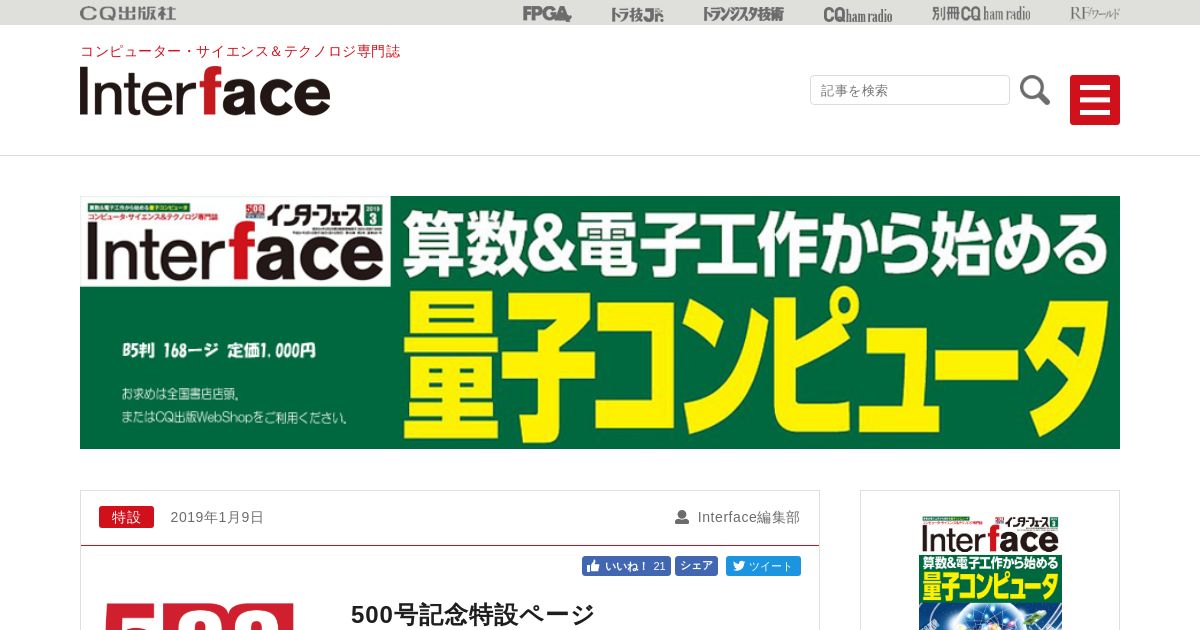
Task: Open the red hamburger menu
Action: pyautogui.click(x=1095, y=100)
